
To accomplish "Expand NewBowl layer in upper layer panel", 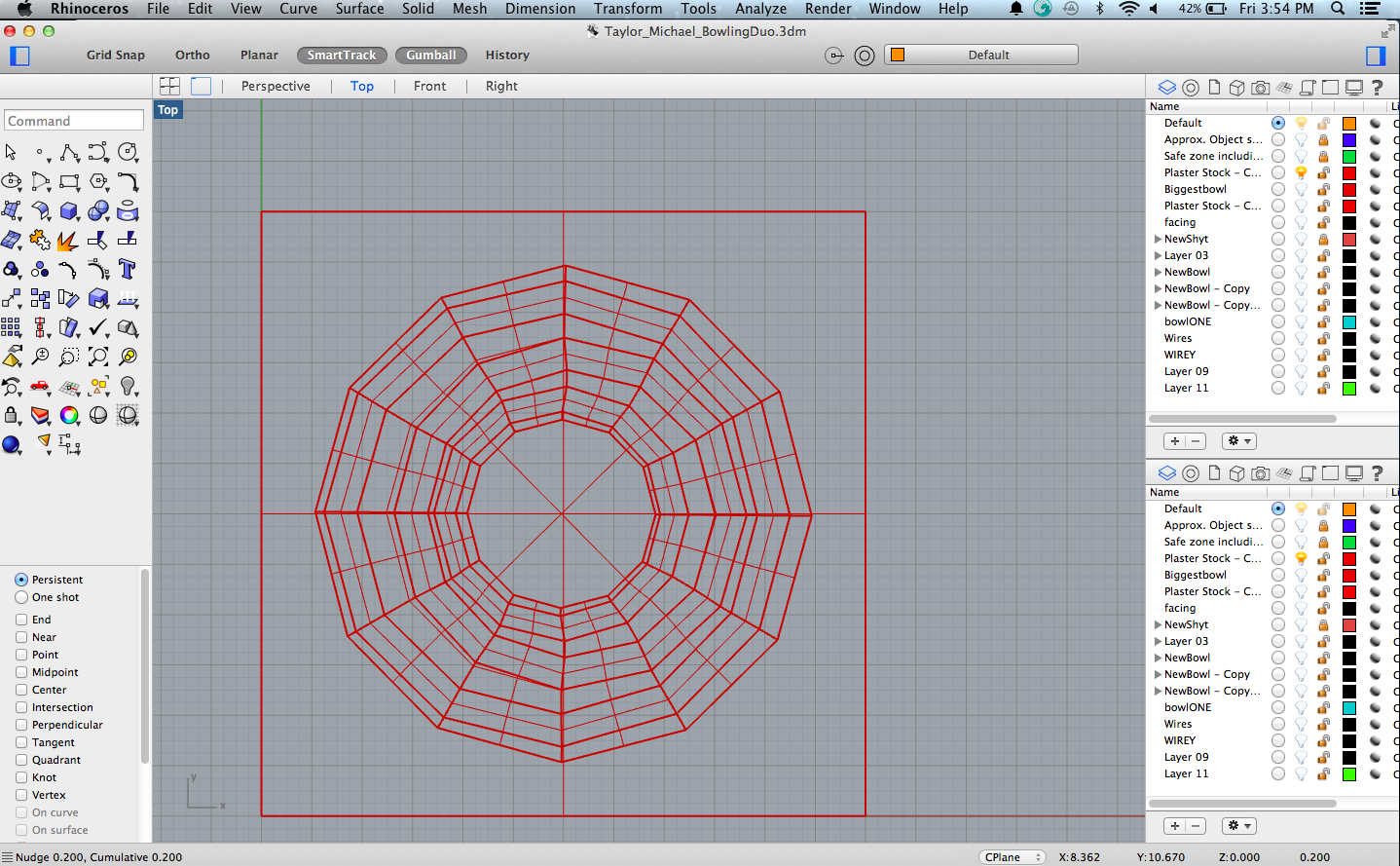I will 1158,272.
